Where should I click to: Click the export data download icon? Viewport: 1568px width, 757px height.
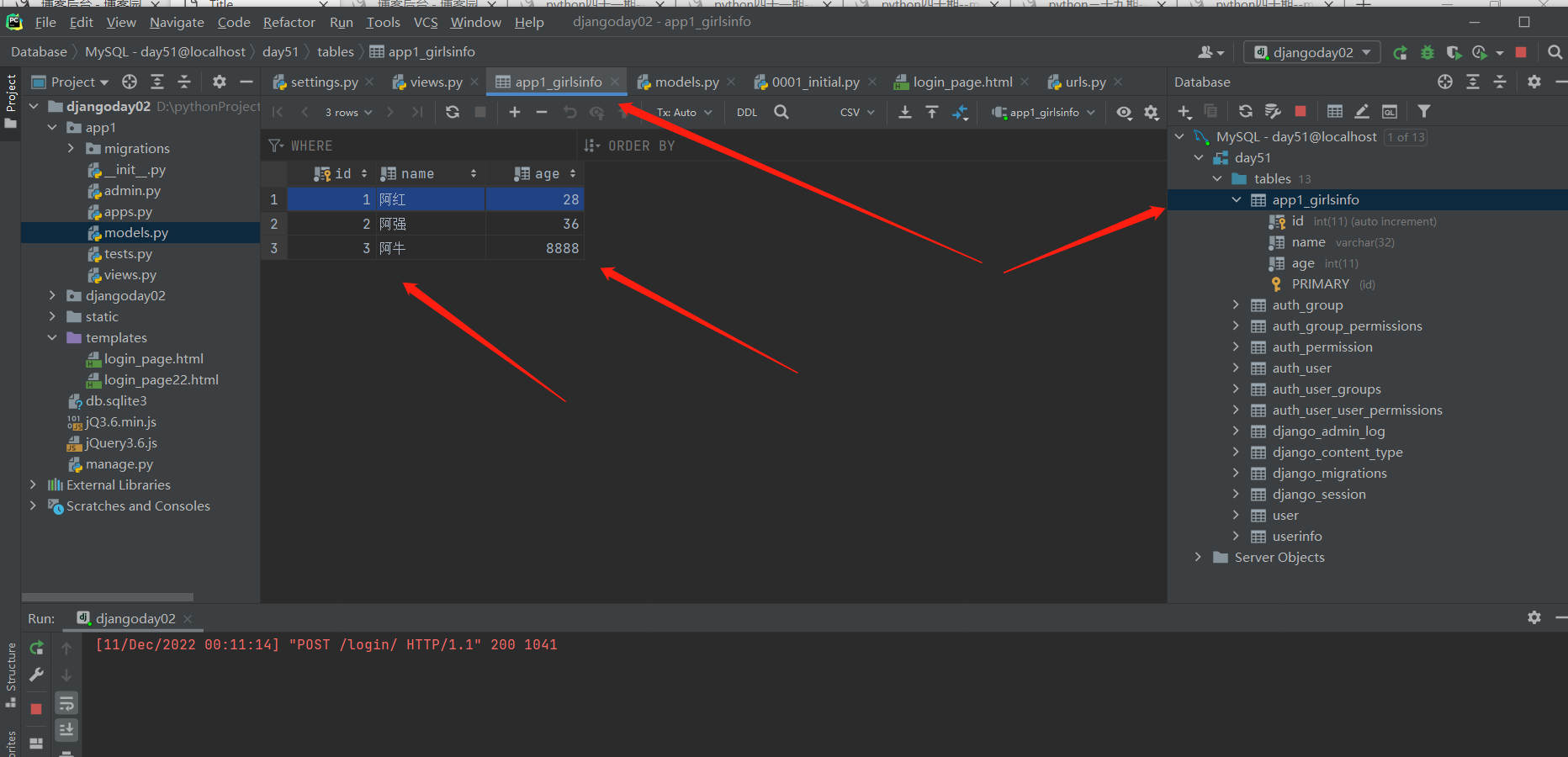coord(905,112)
